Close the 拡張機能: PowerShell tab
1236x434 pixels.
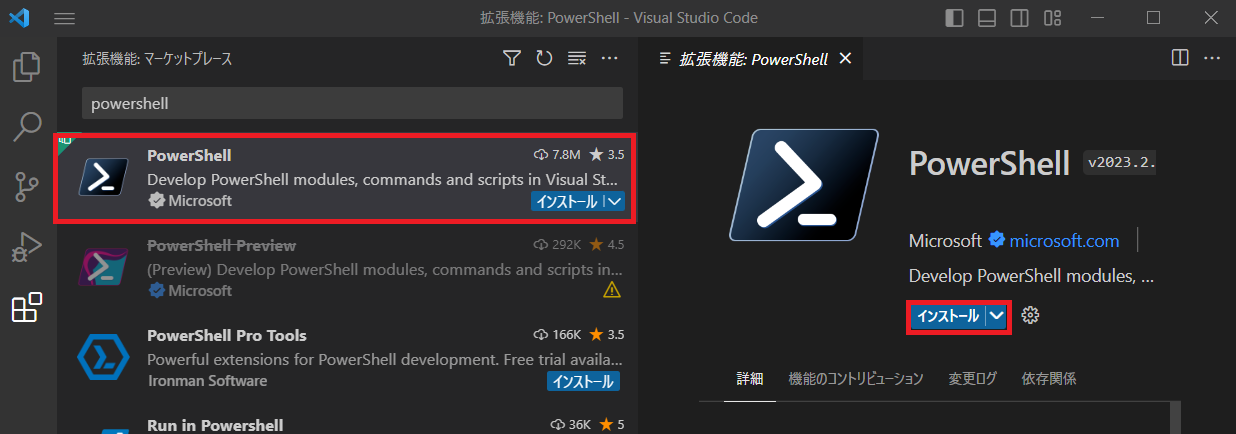[x=845, y=59]
